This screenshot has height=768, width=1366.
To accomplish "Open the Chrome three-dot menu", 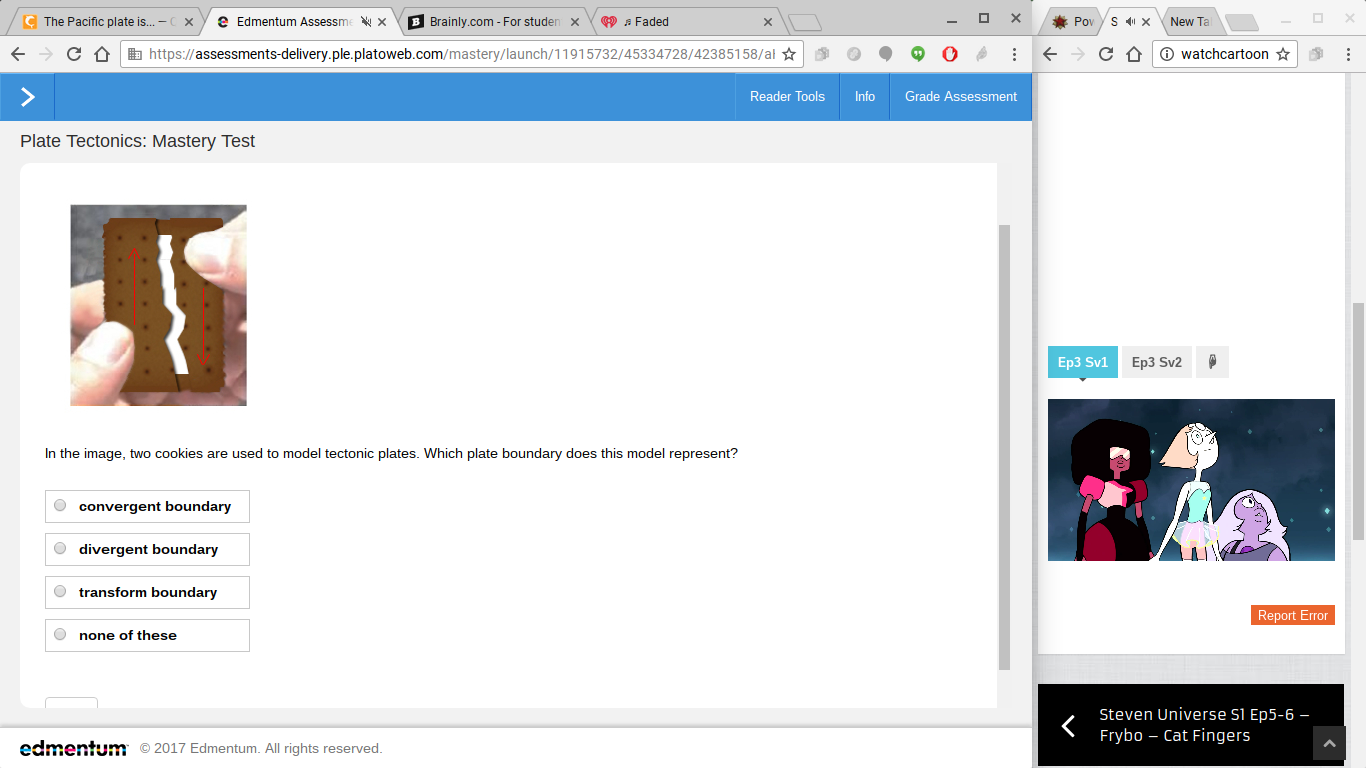I will pyautogui.click(x=1014, y=54).
